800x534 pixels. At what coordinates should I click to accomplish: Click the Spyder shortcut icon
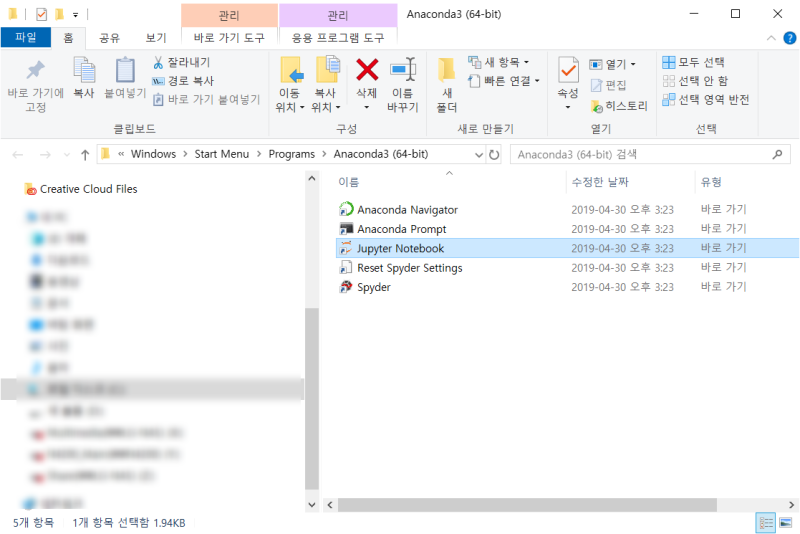pyautogui.click(x=346, y=287)
